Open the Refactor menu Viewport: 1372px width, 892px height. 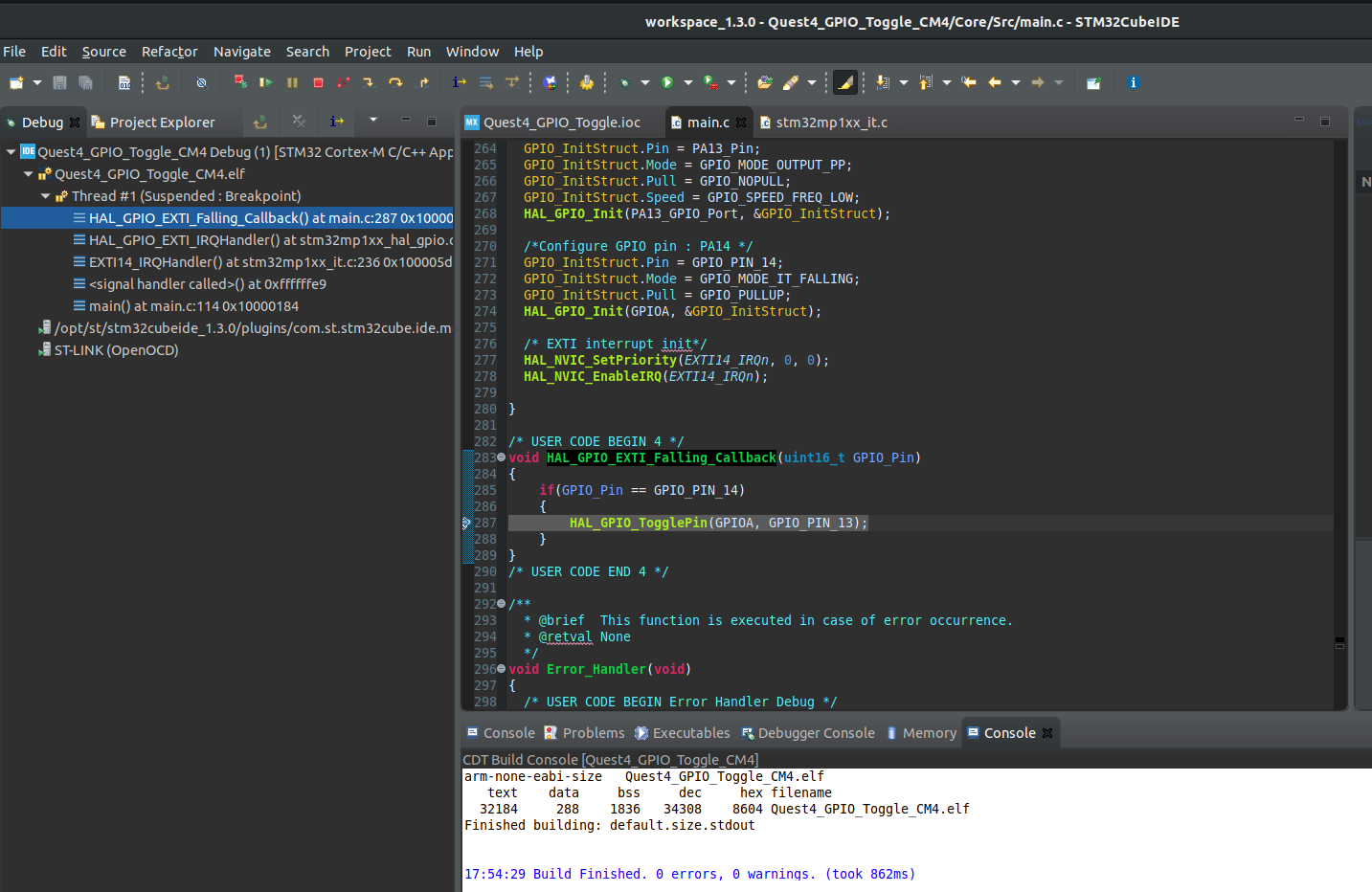(x=169, y=52)
